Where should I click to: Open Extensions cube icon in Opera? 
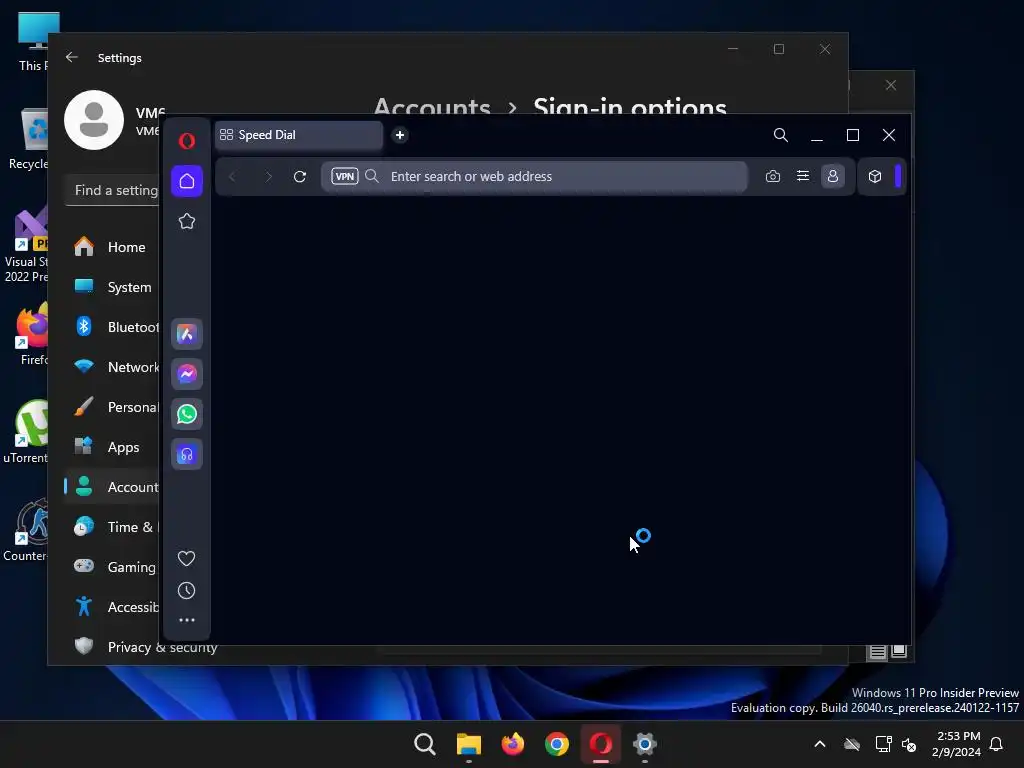[x=875, y=176]
